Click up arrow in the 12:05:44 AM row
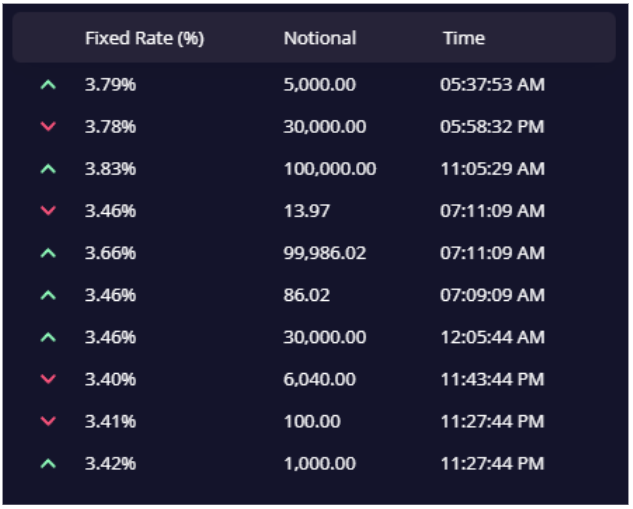 (48, 337)
